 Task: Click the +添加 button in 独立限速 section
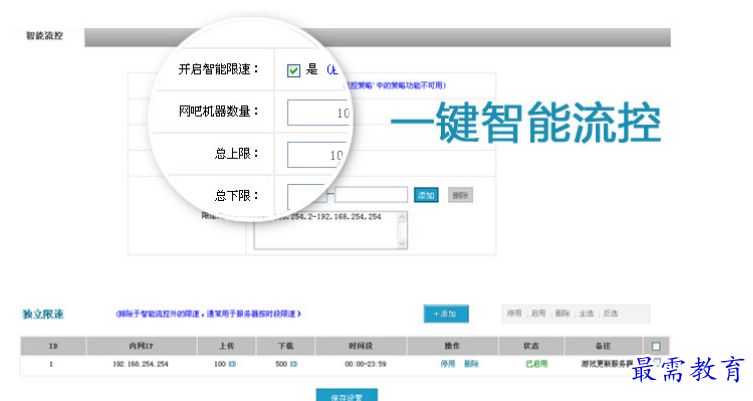pyautogui.click(x=445, y=314)
